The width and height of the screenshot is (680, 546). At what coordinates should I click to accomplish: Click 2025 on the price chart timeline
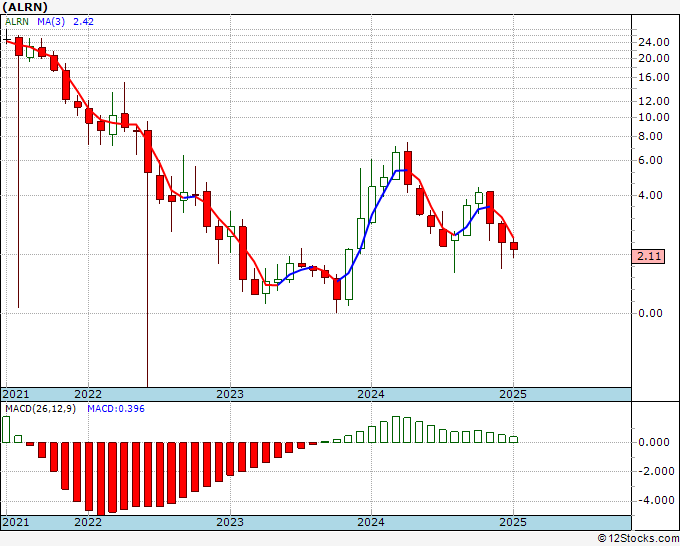pos(513,394)
